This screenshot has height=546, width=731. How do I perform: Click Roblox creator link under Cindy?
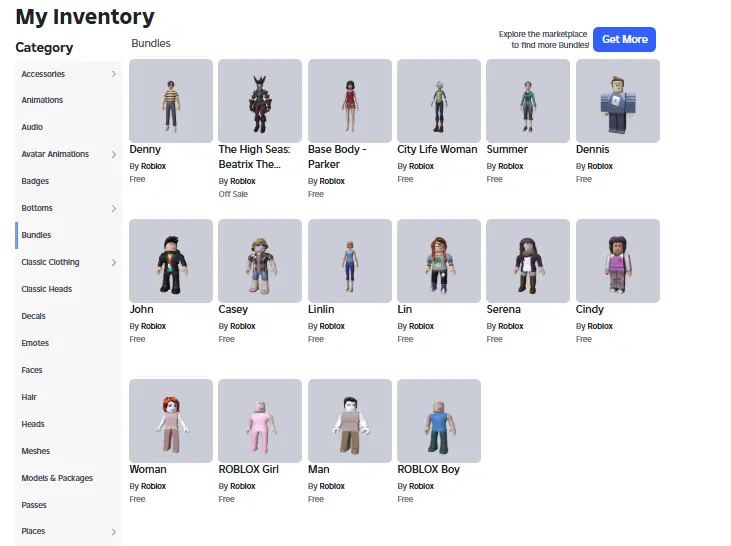pos(600,326)
